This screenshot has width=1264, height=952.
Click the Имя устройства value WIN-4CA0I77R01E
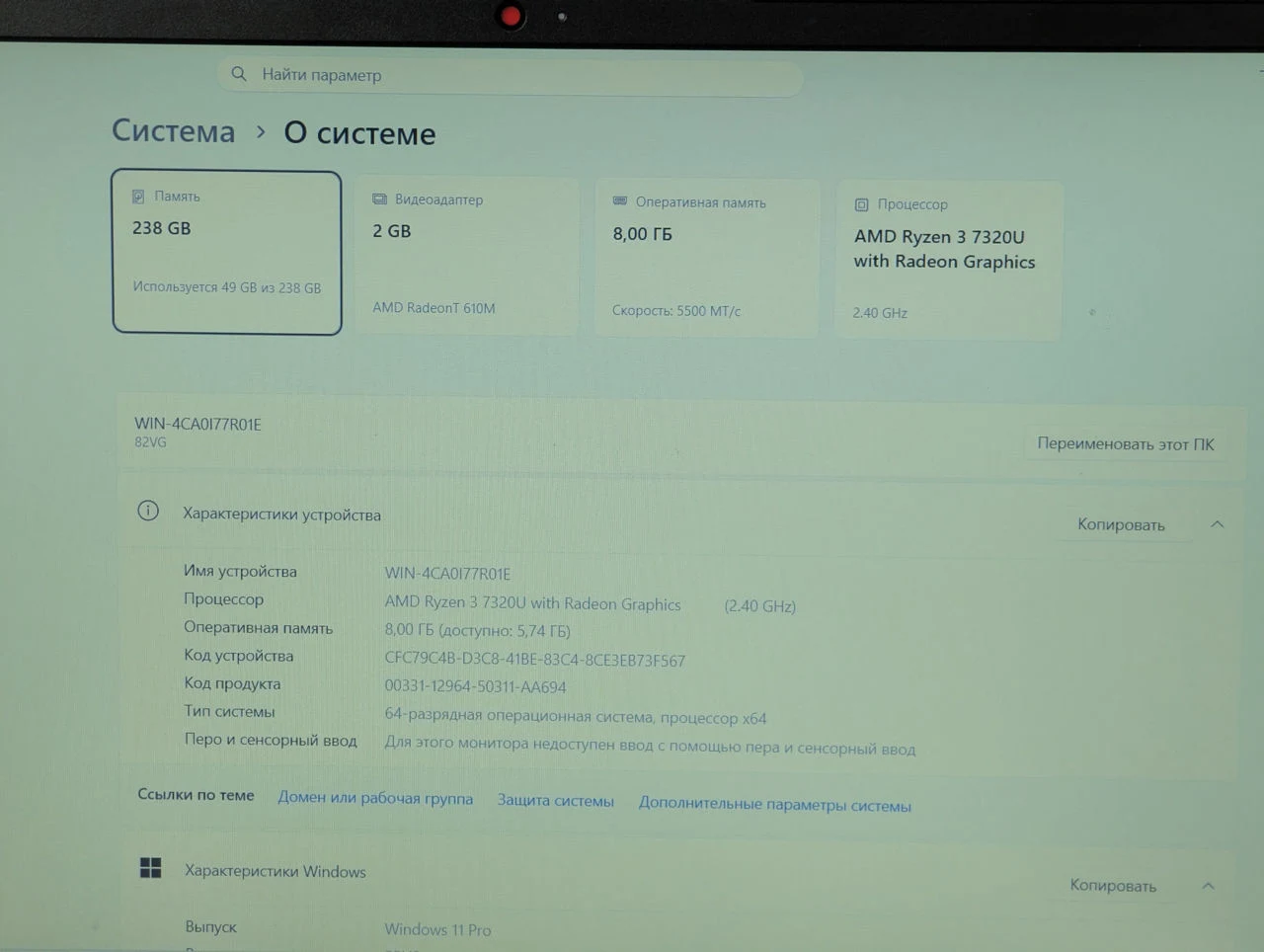point(447,574)
